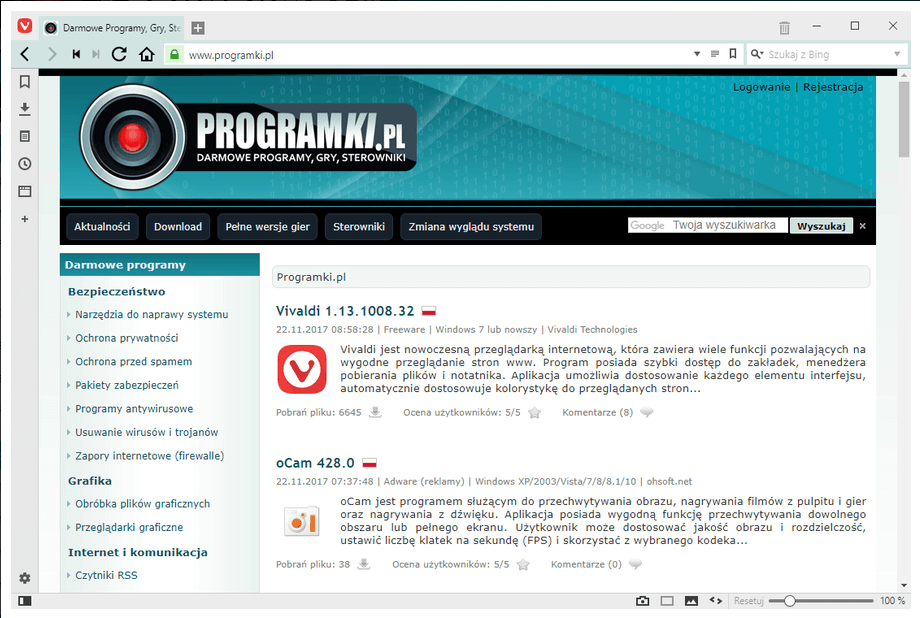The height and width of the screenshot is (618, 920).
Task: Open reader view from address bar
Action: 715,54
